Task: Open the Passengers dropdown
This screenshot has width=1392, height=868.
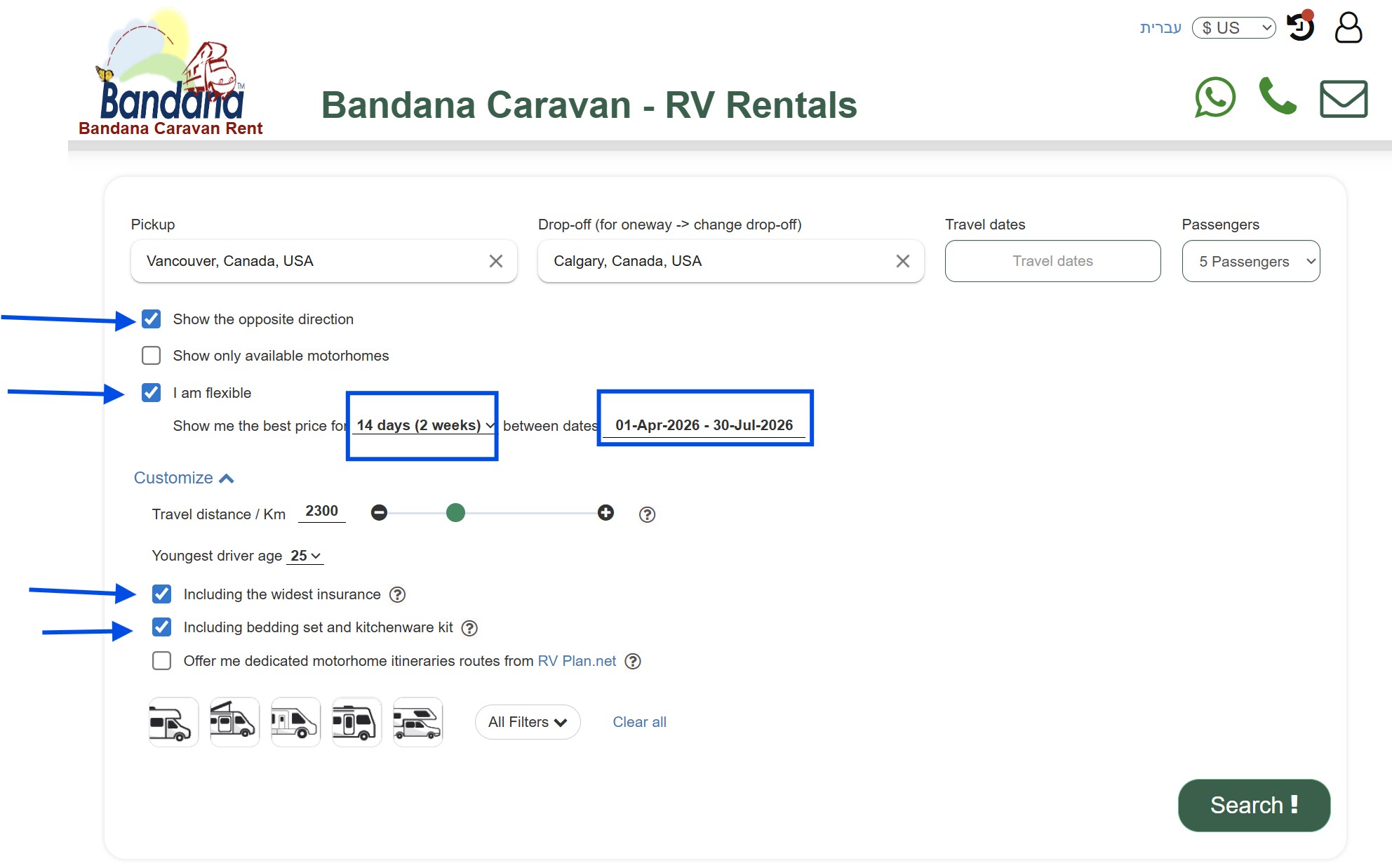Action: point(1250,261)
